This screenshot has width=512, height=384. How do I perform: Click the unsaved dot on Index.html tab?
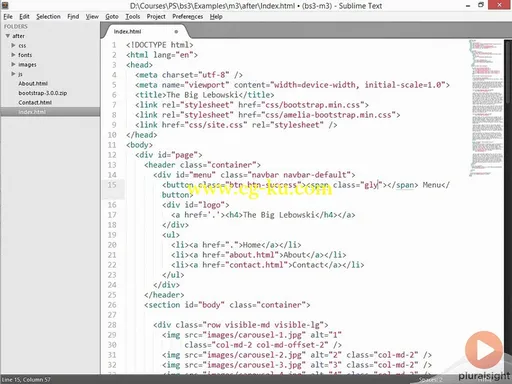[176, 32]
